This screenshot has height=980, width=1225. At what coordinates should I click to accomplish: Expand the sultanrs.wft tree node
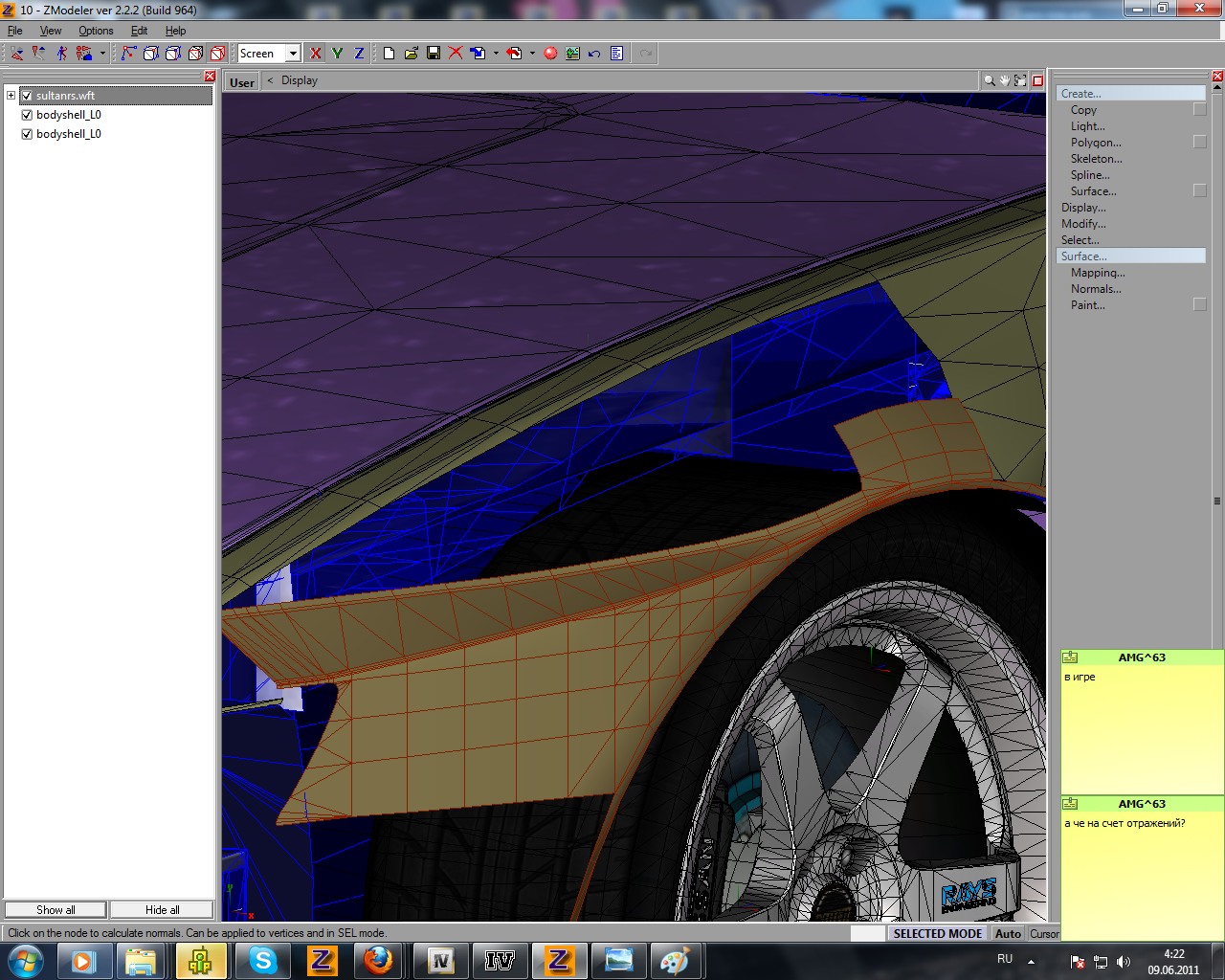pos(11,96)
